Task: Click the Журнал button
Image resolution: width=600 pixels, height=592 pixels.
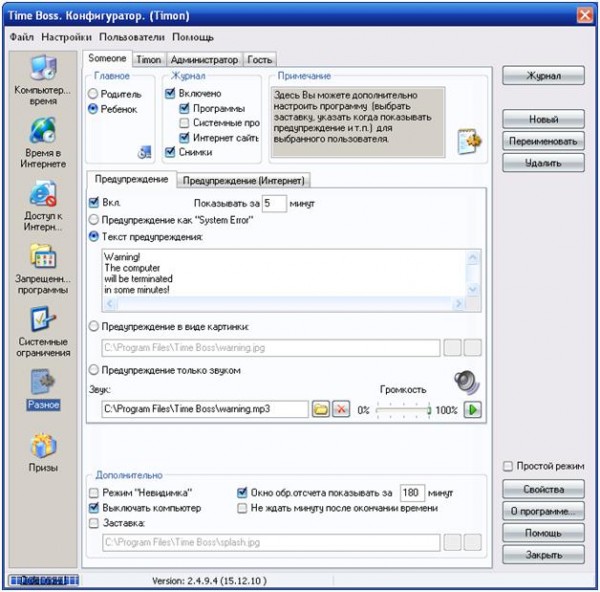Action: 543,76
